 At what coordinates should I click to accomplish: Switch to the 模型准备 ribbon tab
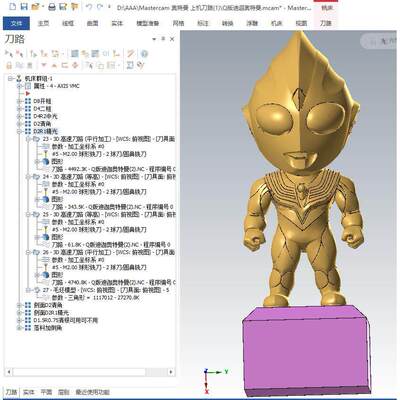[x=148, y=23]
